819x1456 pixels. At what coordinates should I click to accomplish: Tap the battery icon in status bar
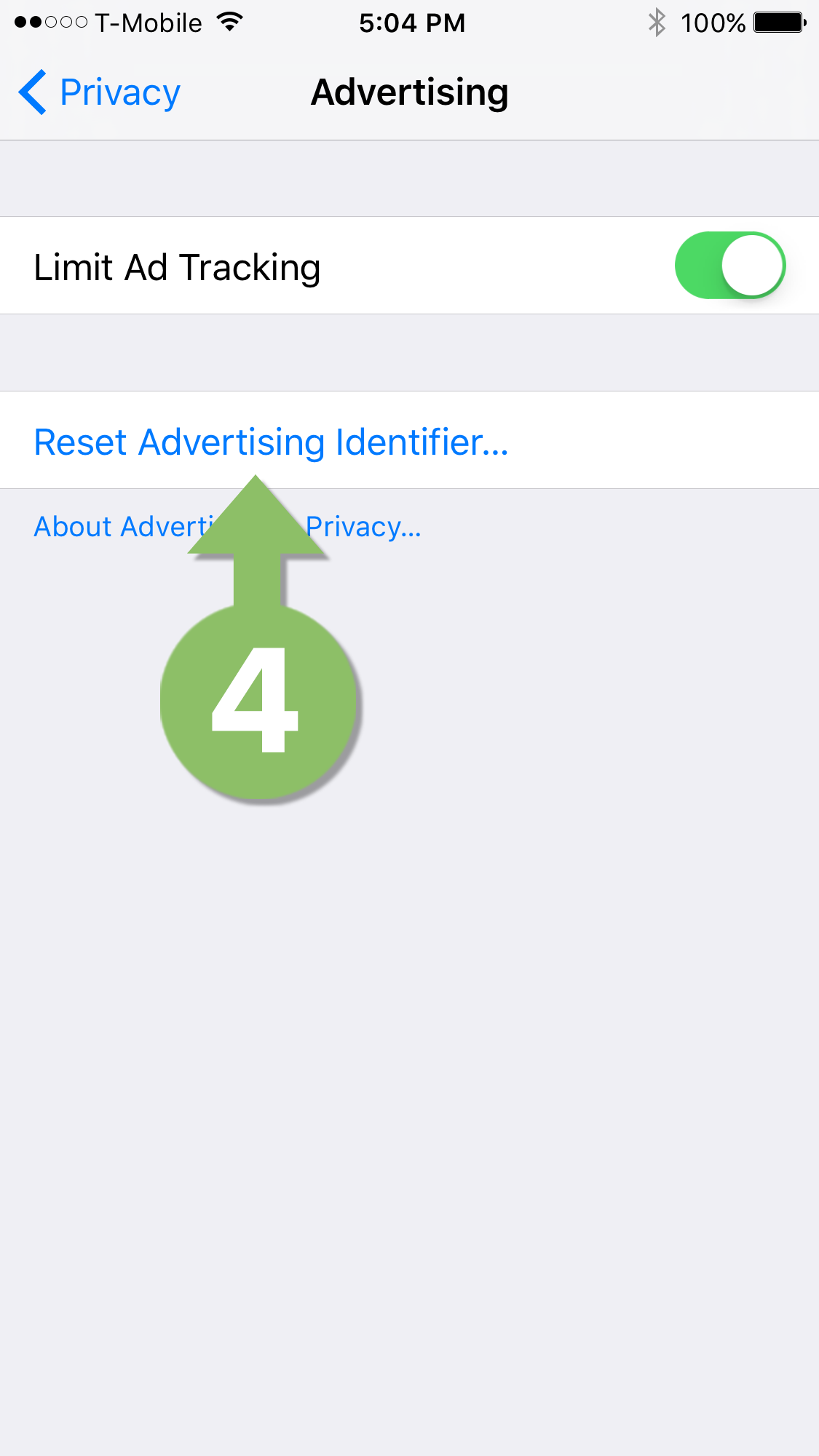(x=780, y=23)
